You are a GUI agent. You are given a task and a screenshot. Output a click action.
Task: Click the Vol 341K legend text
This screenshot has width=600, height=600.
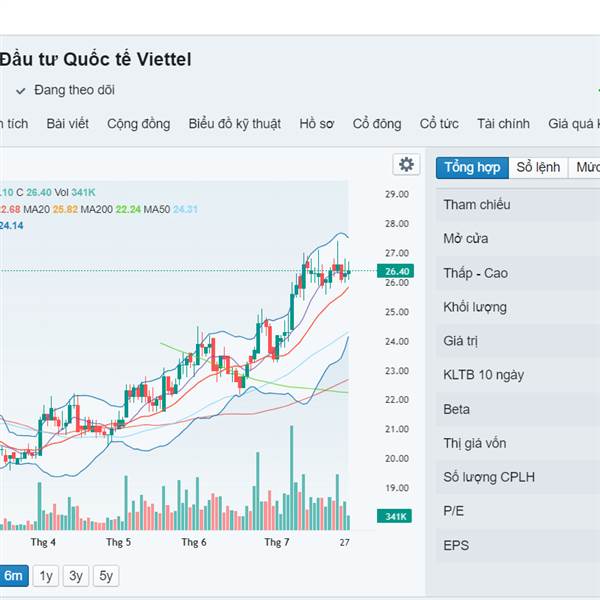click(x=75, y=192)
